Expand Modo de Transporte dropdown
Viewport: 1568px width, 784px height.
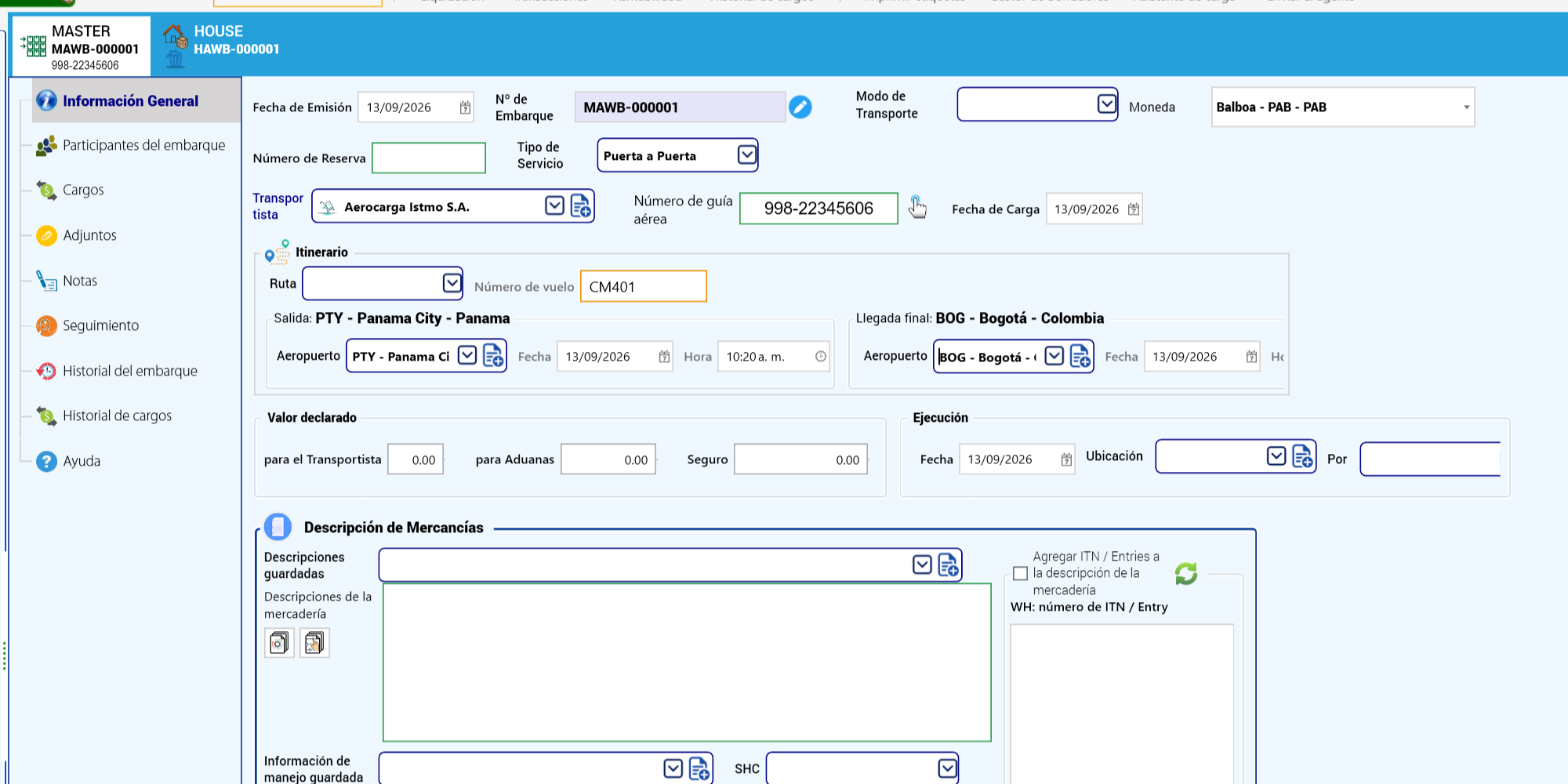[1106, 103]
